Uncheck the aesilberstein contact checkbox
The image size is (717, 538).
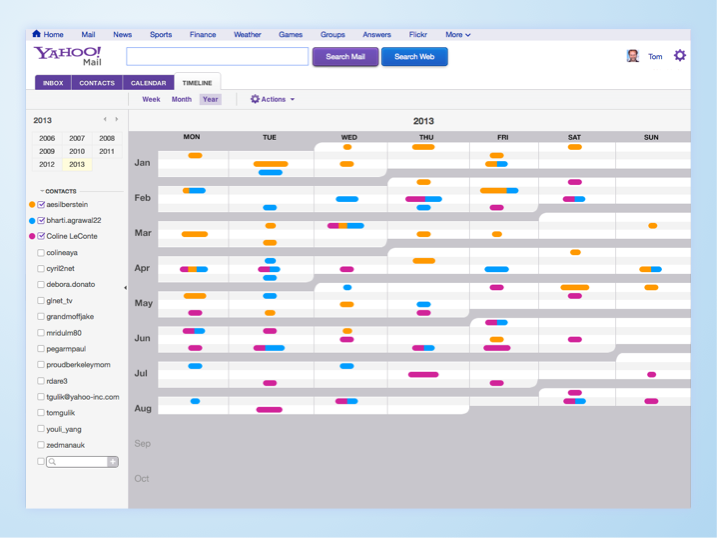41,204
